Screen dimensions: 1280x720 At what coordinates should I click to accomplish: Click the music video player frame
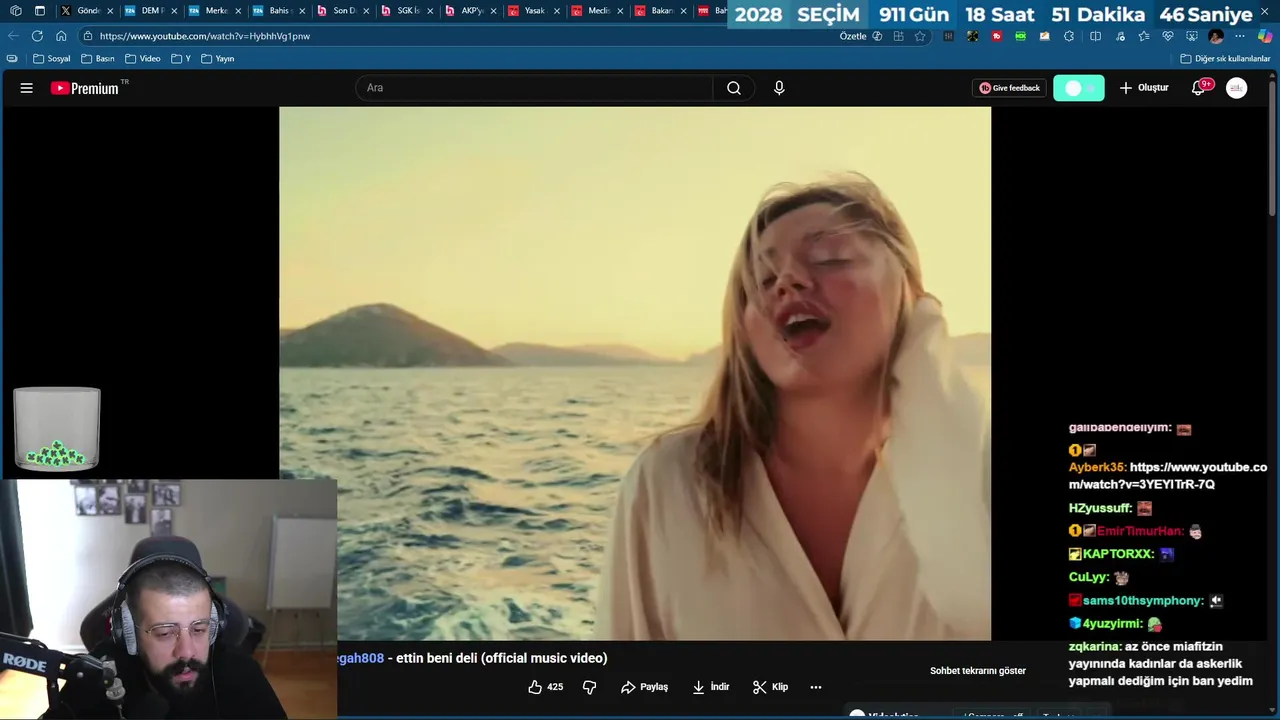click(635, 373)
